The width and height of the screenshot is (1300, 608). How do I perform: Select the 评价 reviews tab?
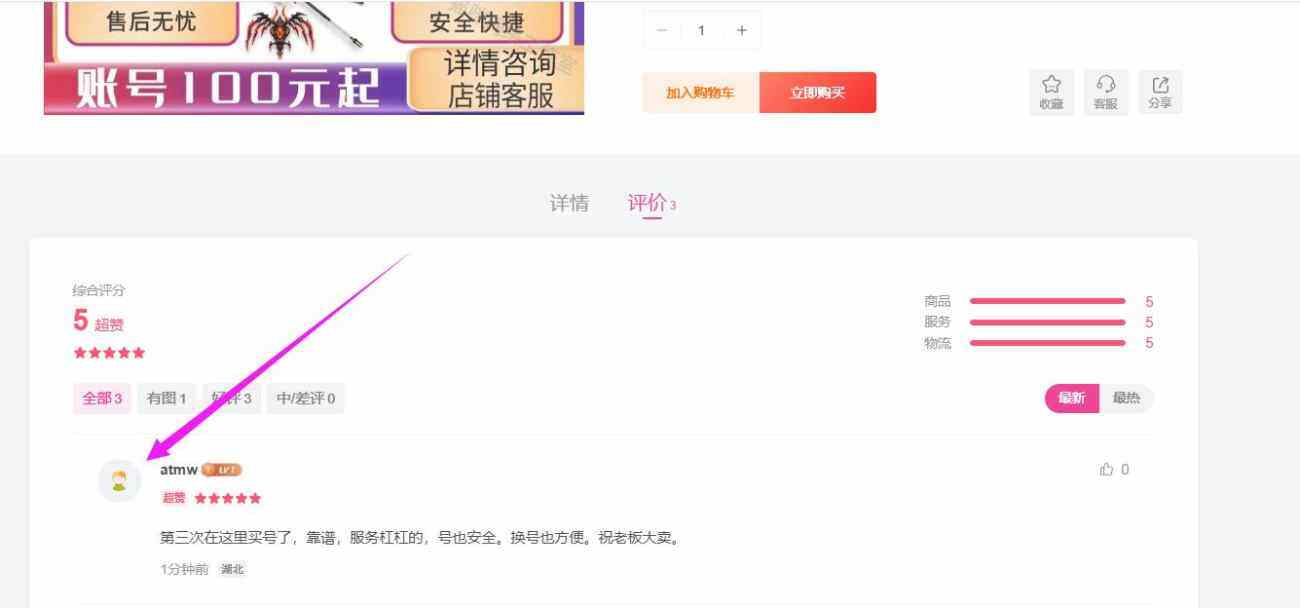(x=646, y=203)
